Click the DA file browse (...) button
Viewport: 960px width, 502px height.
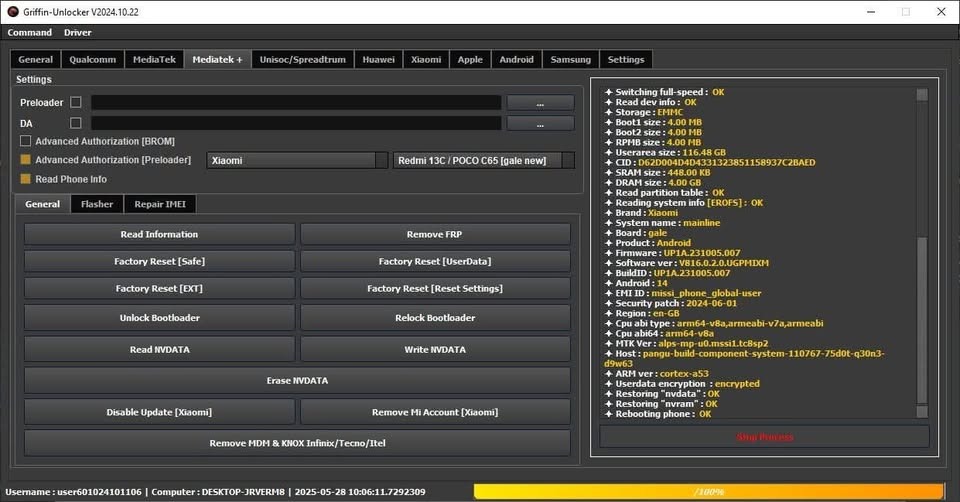tap(540, 123)
